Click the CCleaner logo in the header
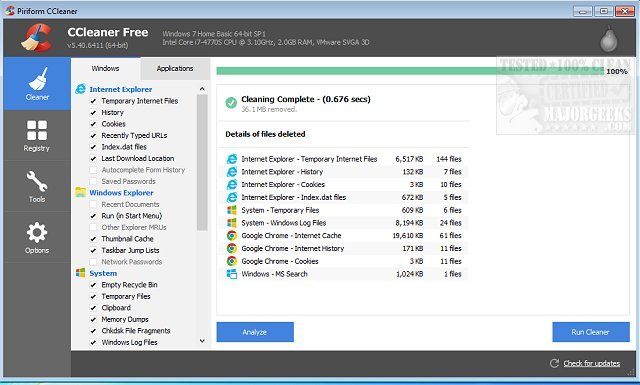 point(36,38)
